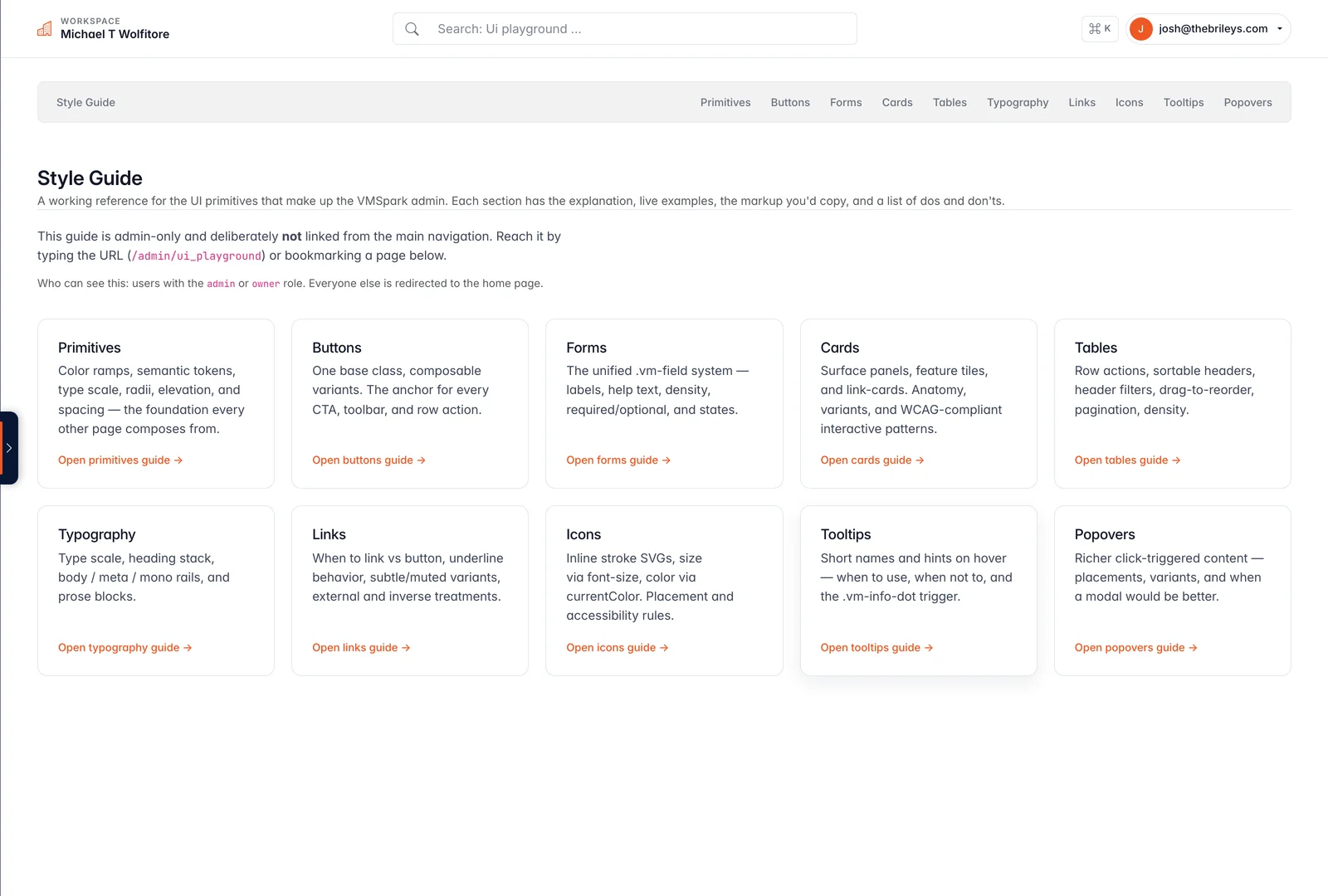Focus the Ui playground search field

[x=625, y=29]
